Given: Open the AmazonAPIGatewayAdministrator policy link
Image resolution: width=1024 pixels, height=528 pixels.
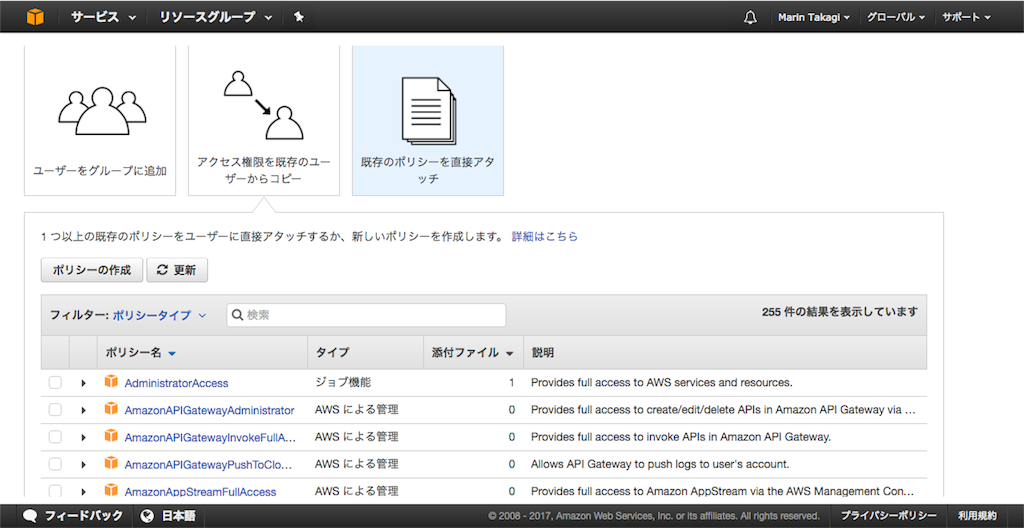Looking at the screenshot, I should tap(209, 410).
